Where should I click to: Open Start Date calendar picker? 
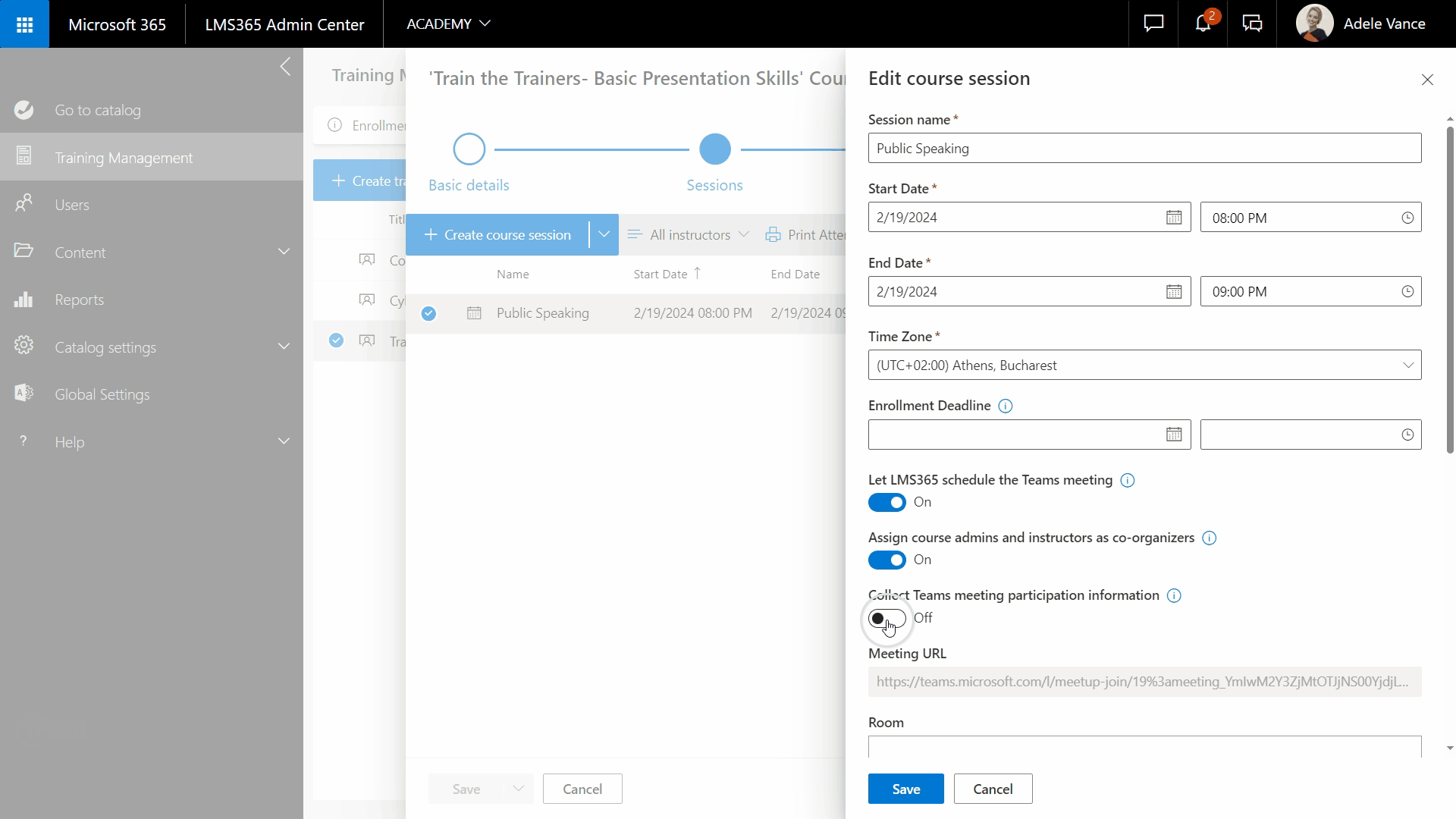point(1173,218)
